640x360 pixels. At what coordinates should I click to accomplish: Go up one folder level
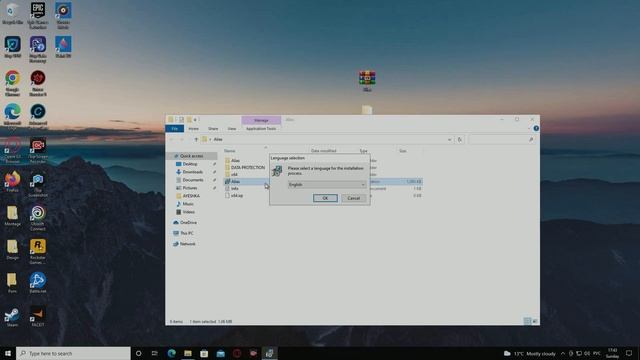pos(196,140)
